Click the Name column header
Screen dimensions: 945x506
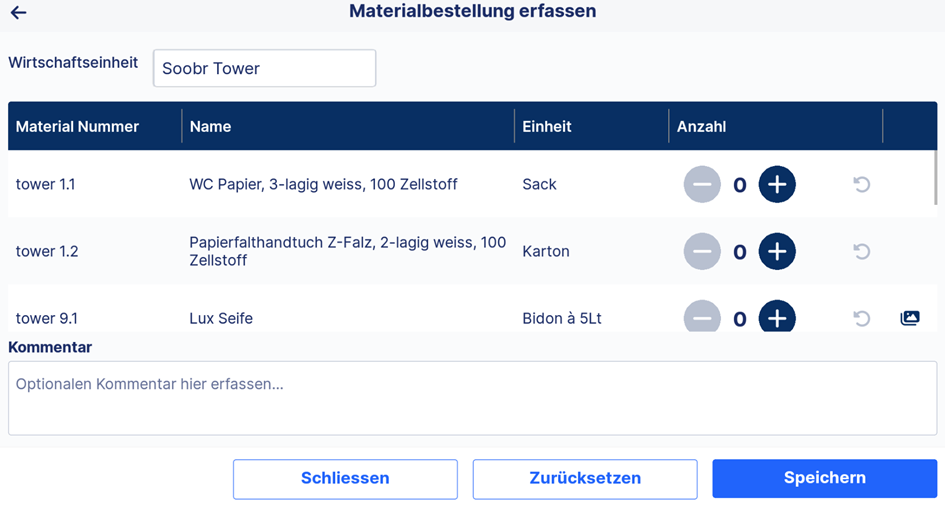coord(210,126)
